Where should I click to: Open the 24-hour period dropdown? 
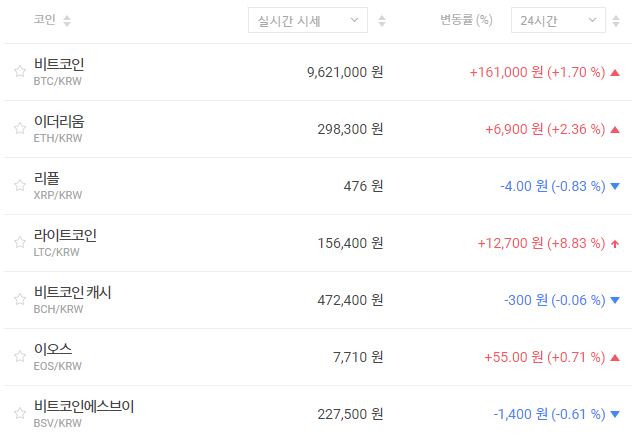[x=557, y=20]
